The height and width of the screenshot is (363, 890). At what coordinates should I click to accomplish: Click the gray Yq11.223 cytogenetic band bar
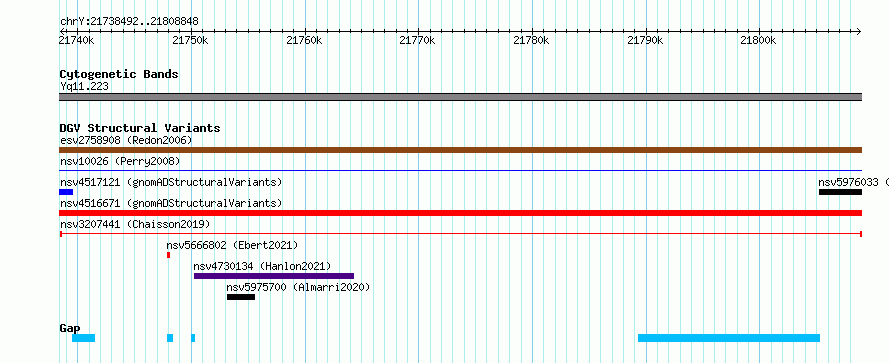(460, 97)
